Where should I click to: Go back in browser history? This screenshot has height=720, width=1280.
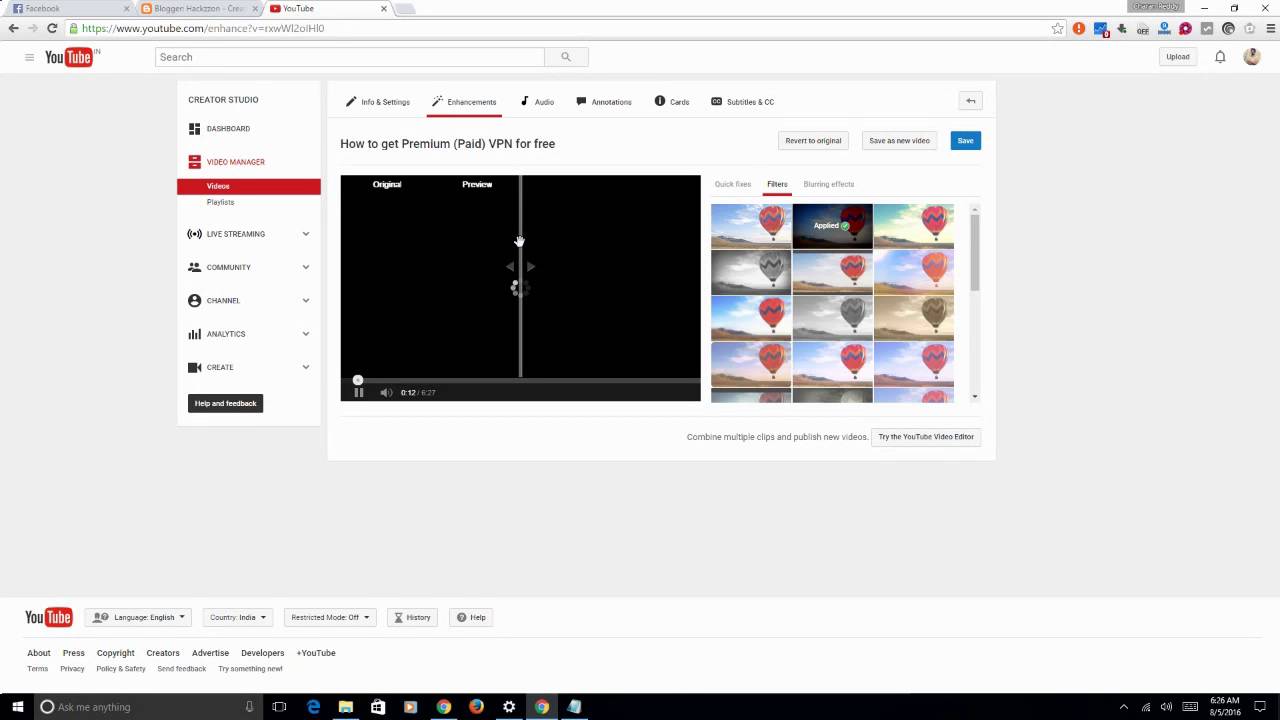click(x=13, y=28)
